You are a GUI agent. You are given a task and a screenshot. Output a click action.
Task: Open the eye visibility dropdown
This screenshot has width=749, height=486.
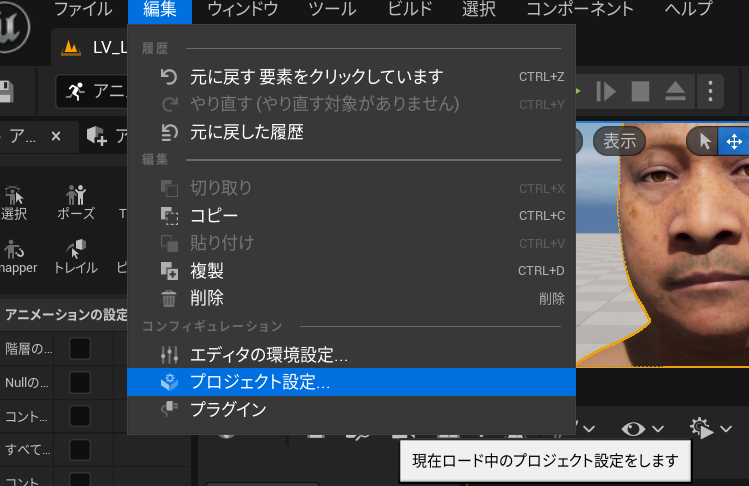642,429
